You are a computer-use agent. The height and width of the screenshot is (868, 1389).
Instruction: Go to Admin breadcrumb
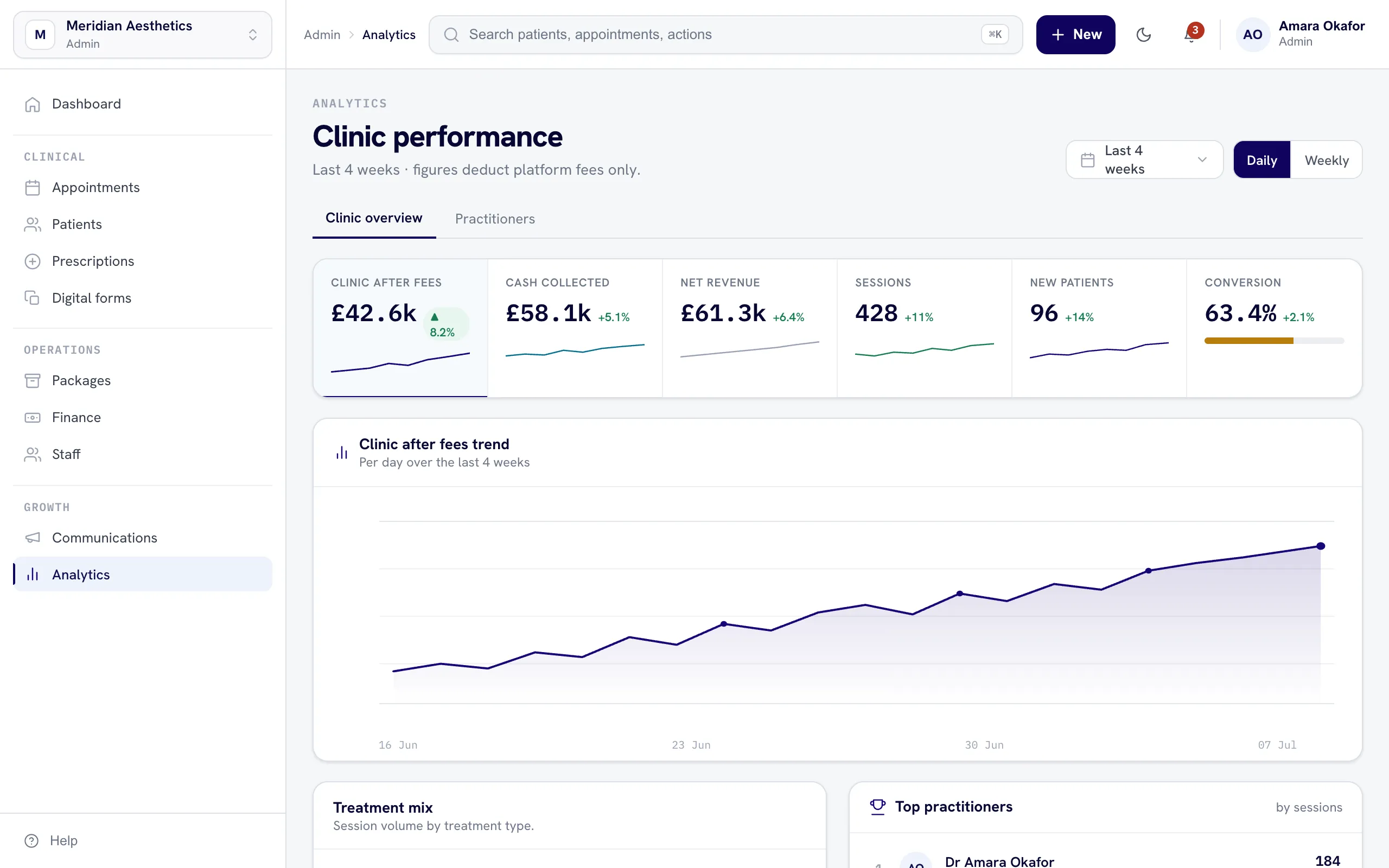click(x=322, y=34)
